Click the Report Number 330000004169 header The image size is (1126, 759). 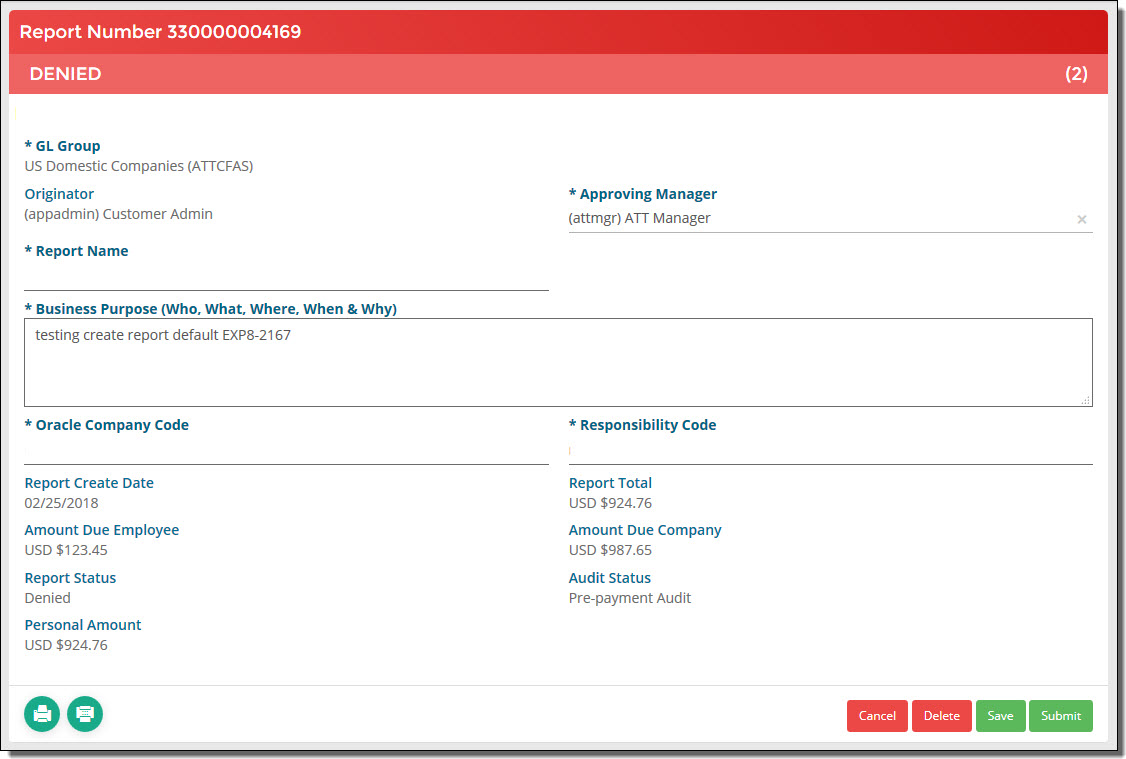coord(160,32)
